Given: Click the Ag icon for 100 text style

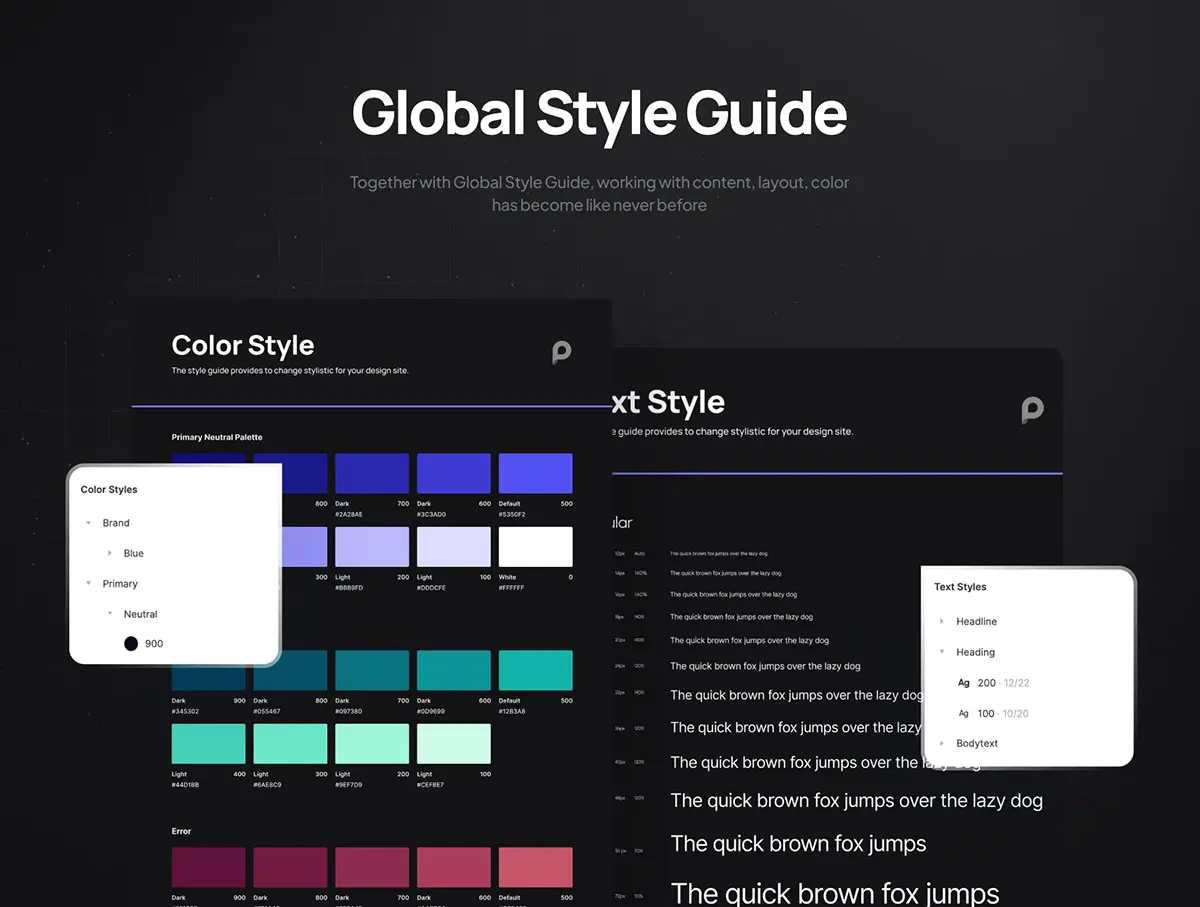Looking at the screenshot, I should (x=964, y=713).
